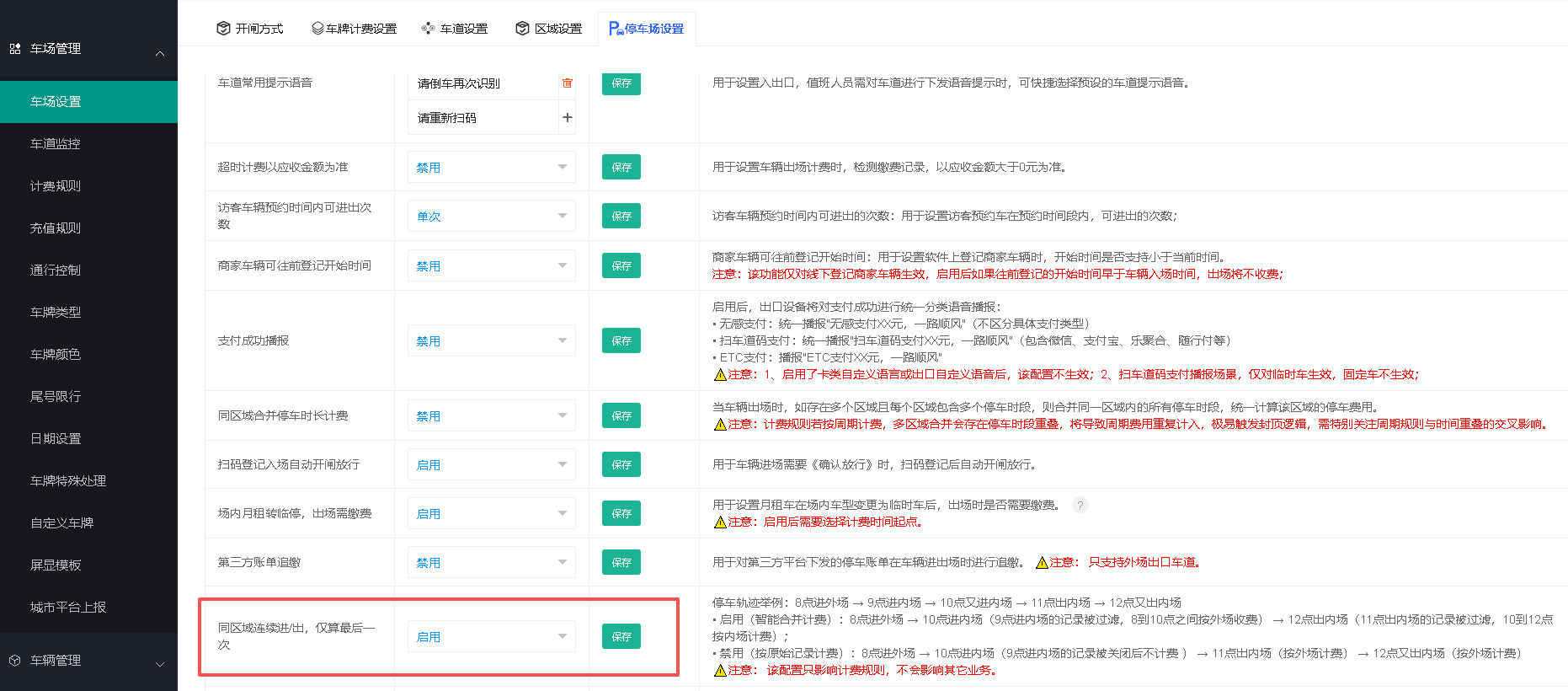Switch to the 区域设置 tab
1568x691 pixels.
click(548, 29)
